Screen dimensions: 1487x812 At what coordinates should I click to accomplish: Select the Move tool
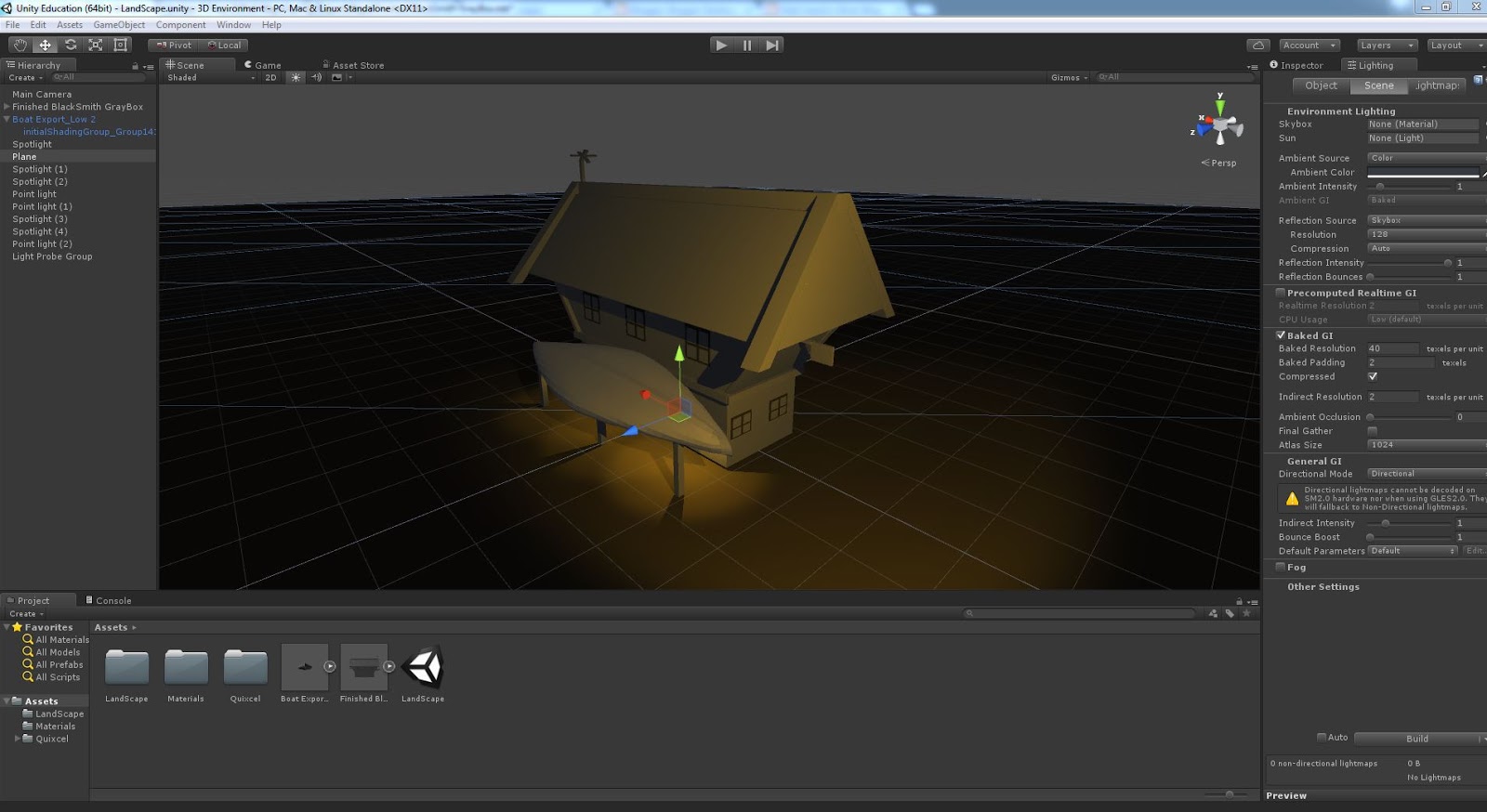pos(45,45)
